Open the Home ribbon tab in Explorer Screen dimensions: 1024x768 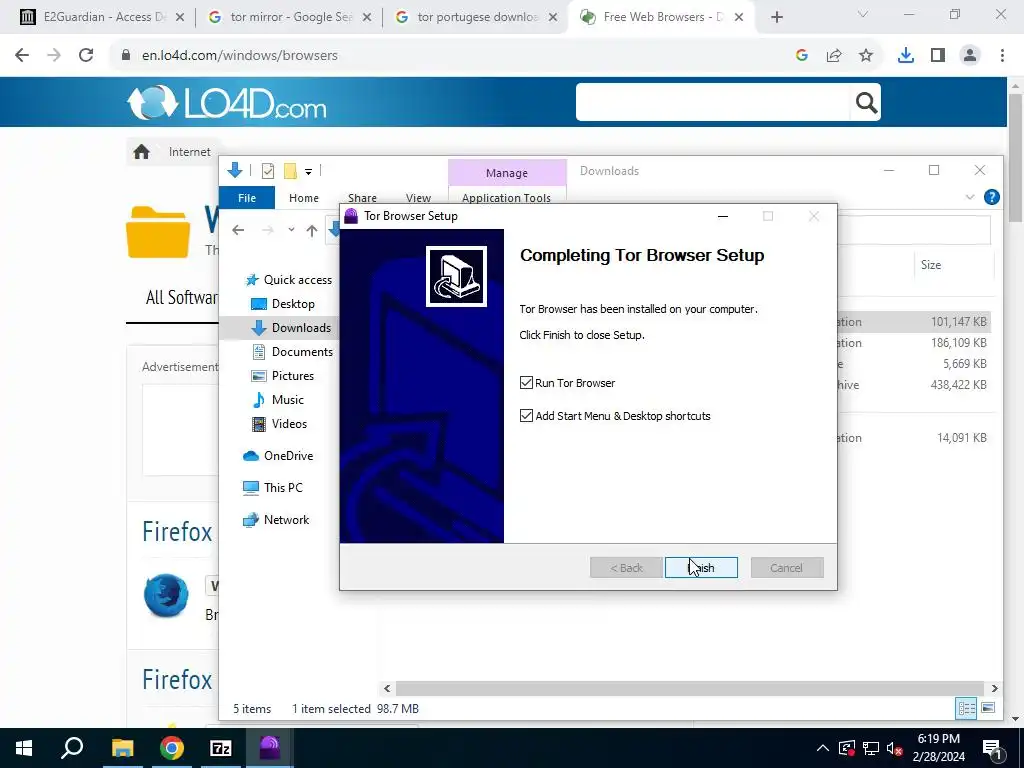(304, 198)
